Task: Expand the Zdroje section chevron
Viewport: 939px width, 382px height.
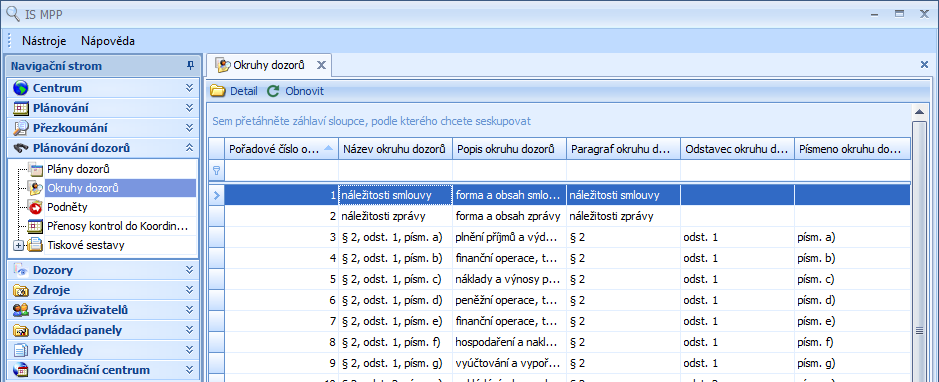Action: pos(189,290)
